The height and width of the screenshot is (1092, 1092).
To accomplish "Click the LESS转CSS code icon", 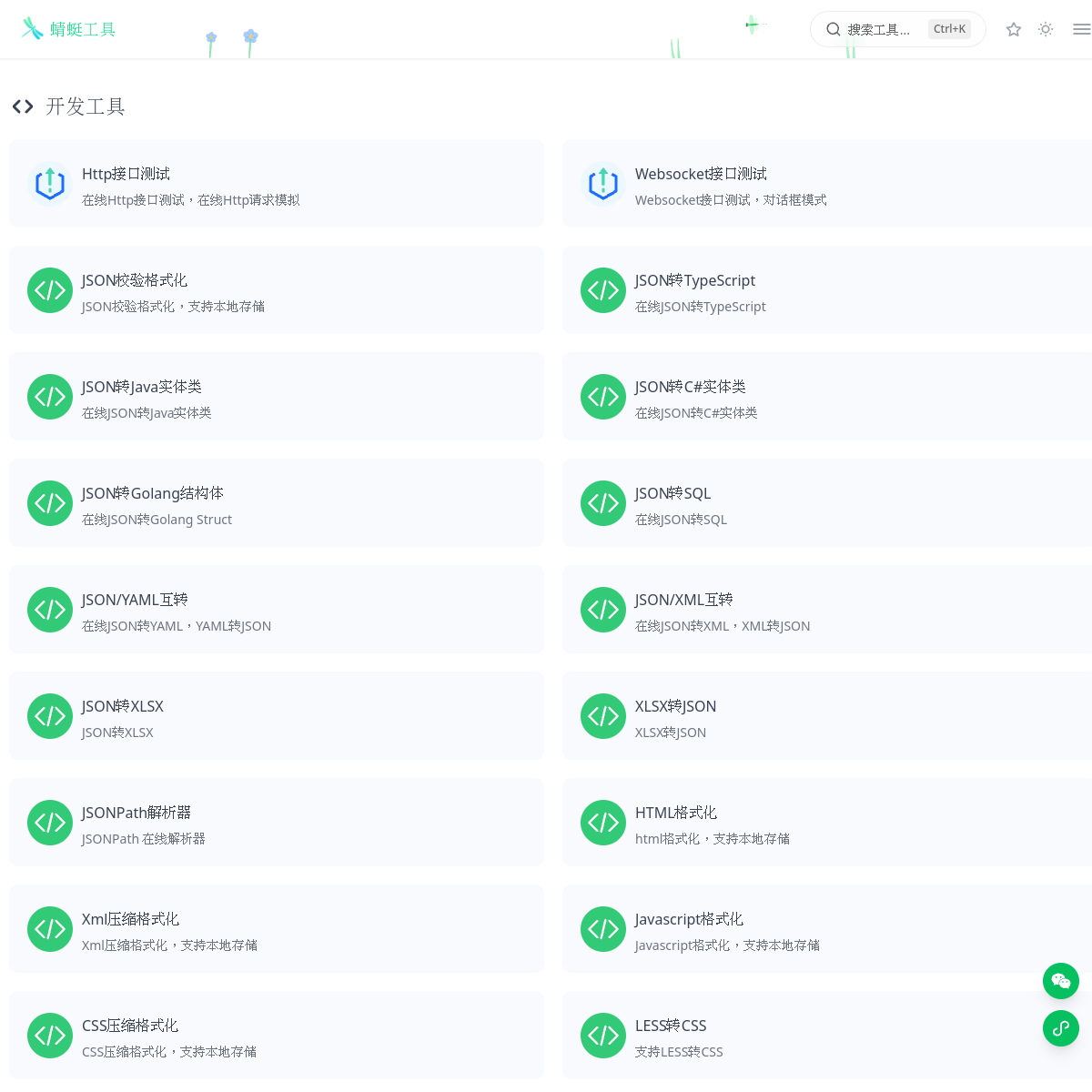I will [603, 1036].
